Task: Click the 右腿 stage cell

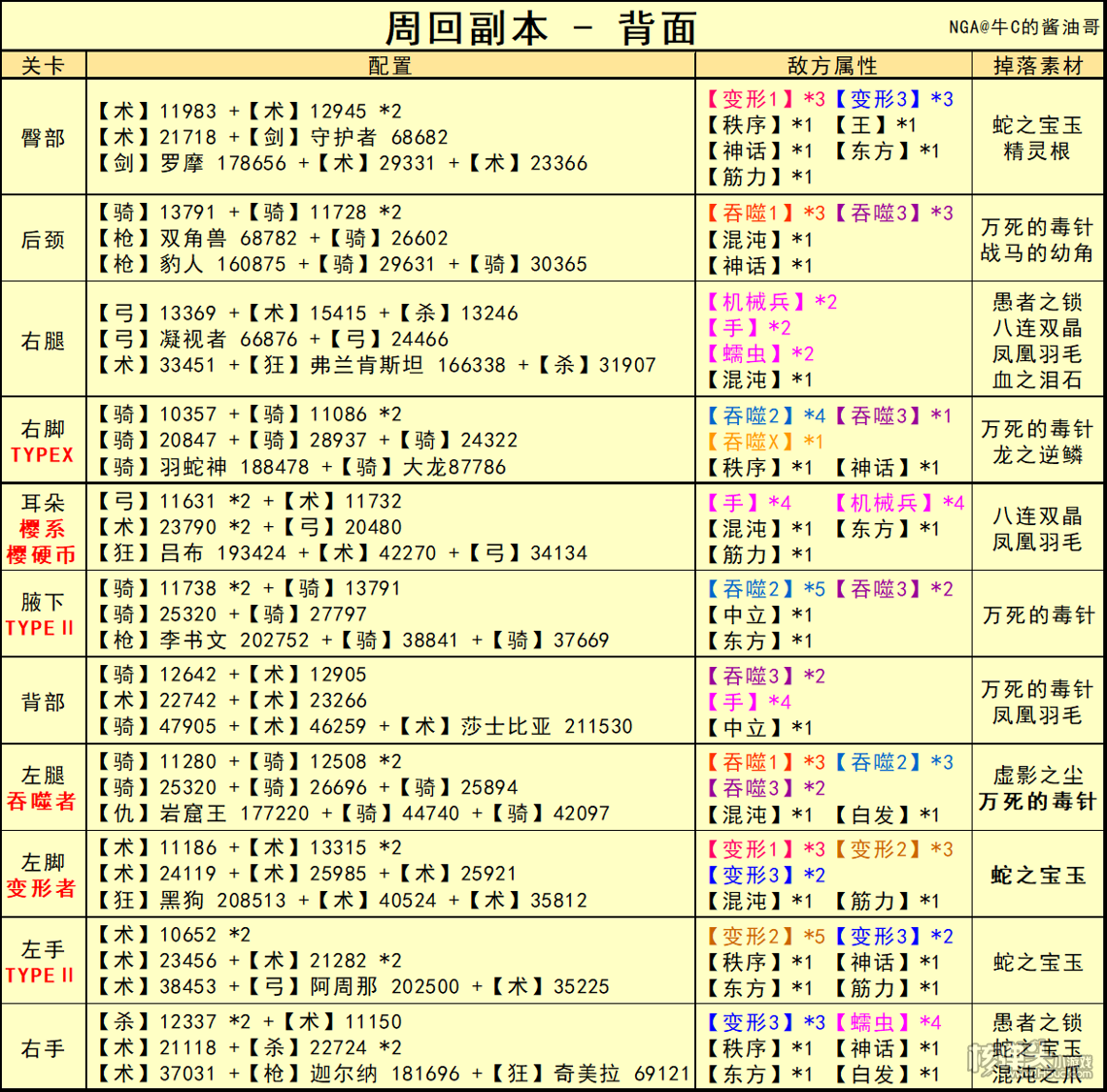Action: click(x=43, y=341)
